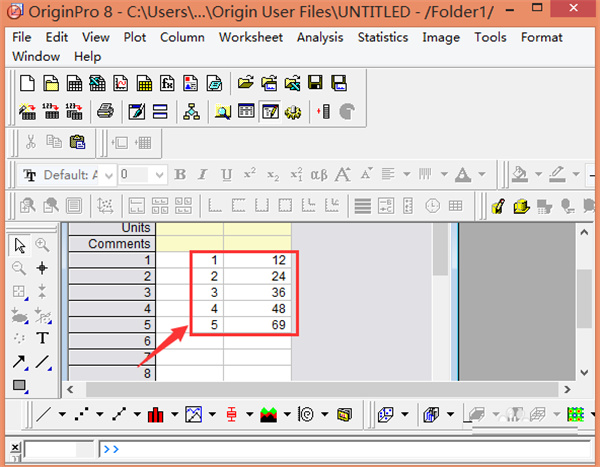
Task: Open the Worksheet menu
Action: [x=250, y=37]
